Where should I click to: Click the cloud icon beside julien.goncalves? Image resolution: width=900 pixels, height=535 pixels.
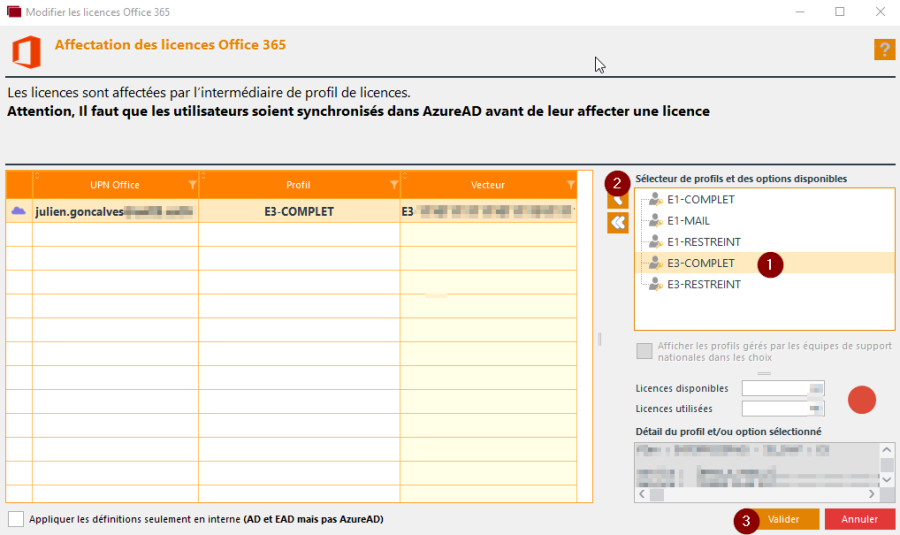coord(18,211)
